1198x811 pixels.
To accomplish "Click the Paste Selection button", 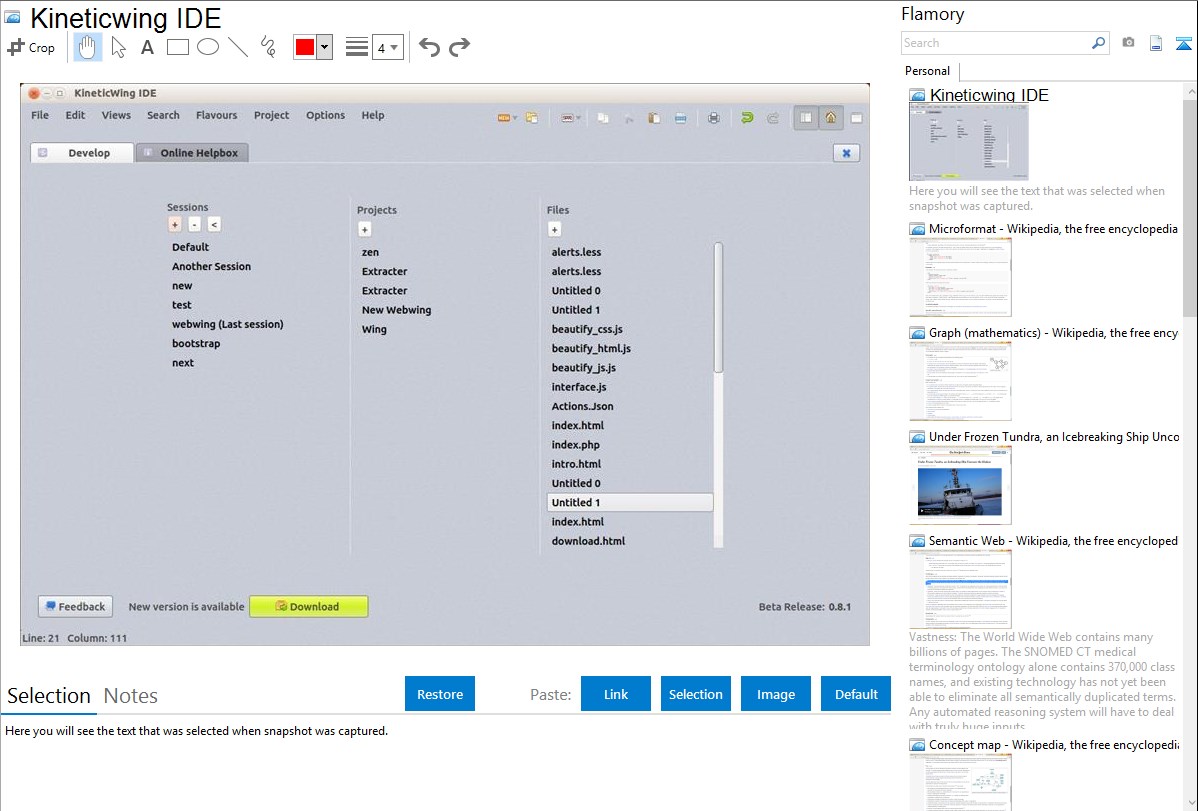I will tap(695, 694).
